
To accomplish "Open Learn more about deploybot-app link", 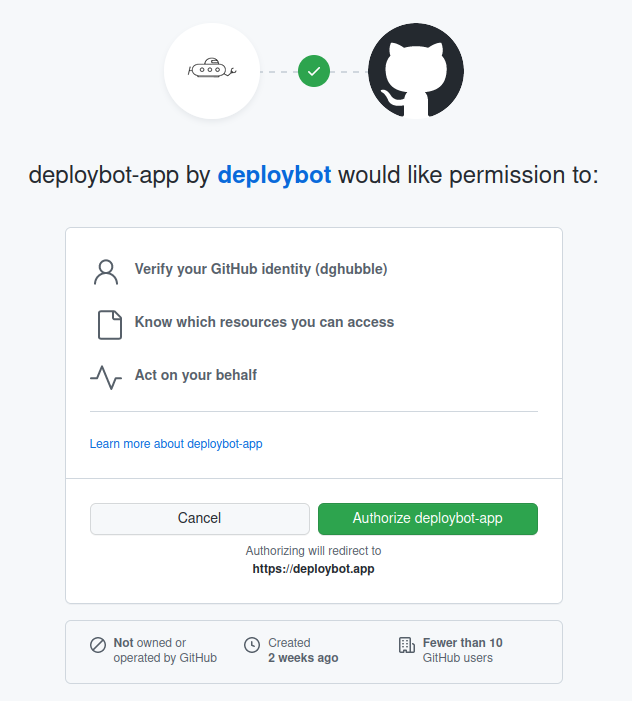I will pyautogui.click(x=176, y=444).
